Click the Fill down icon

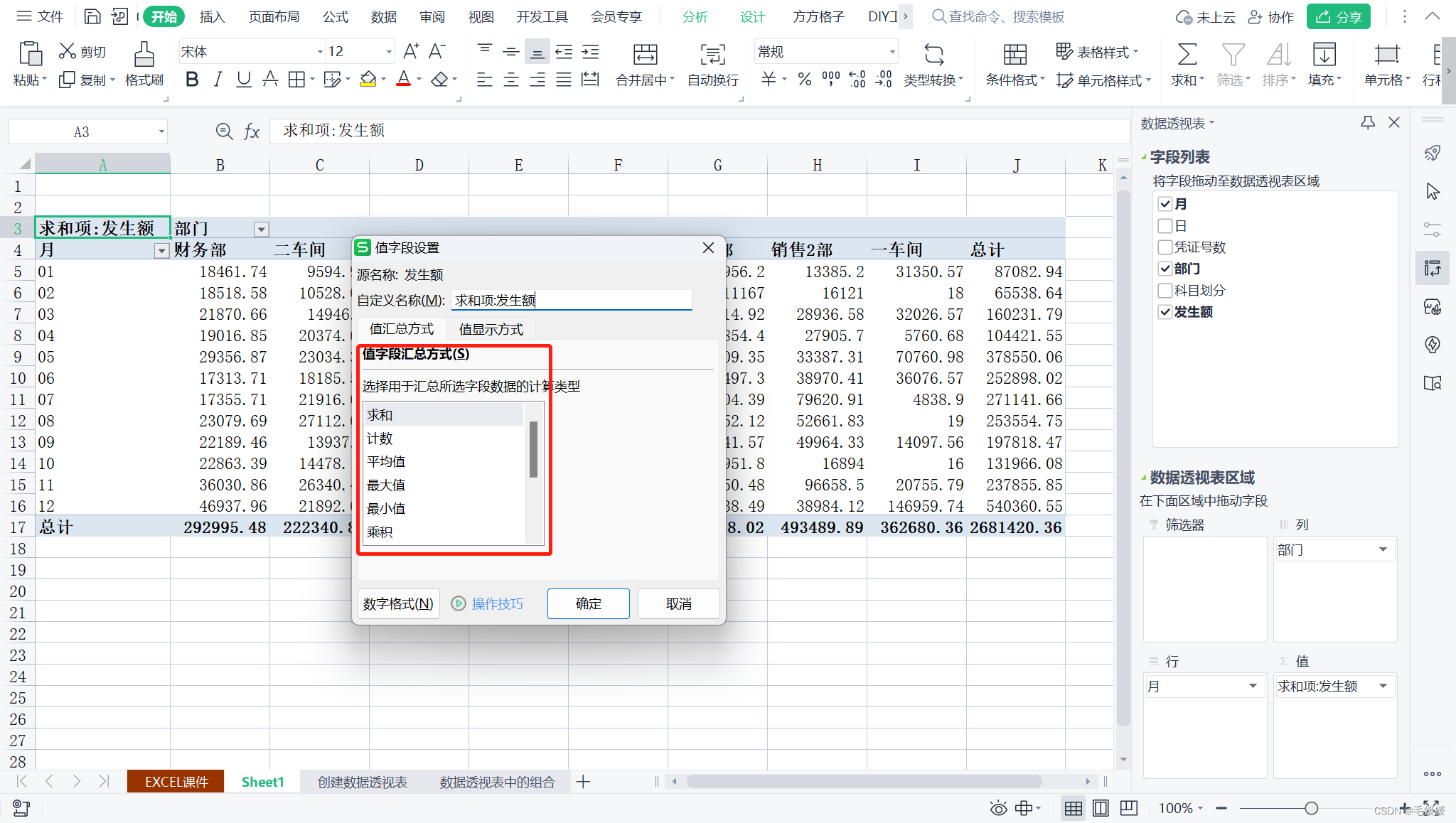[x=1324, y=54]
